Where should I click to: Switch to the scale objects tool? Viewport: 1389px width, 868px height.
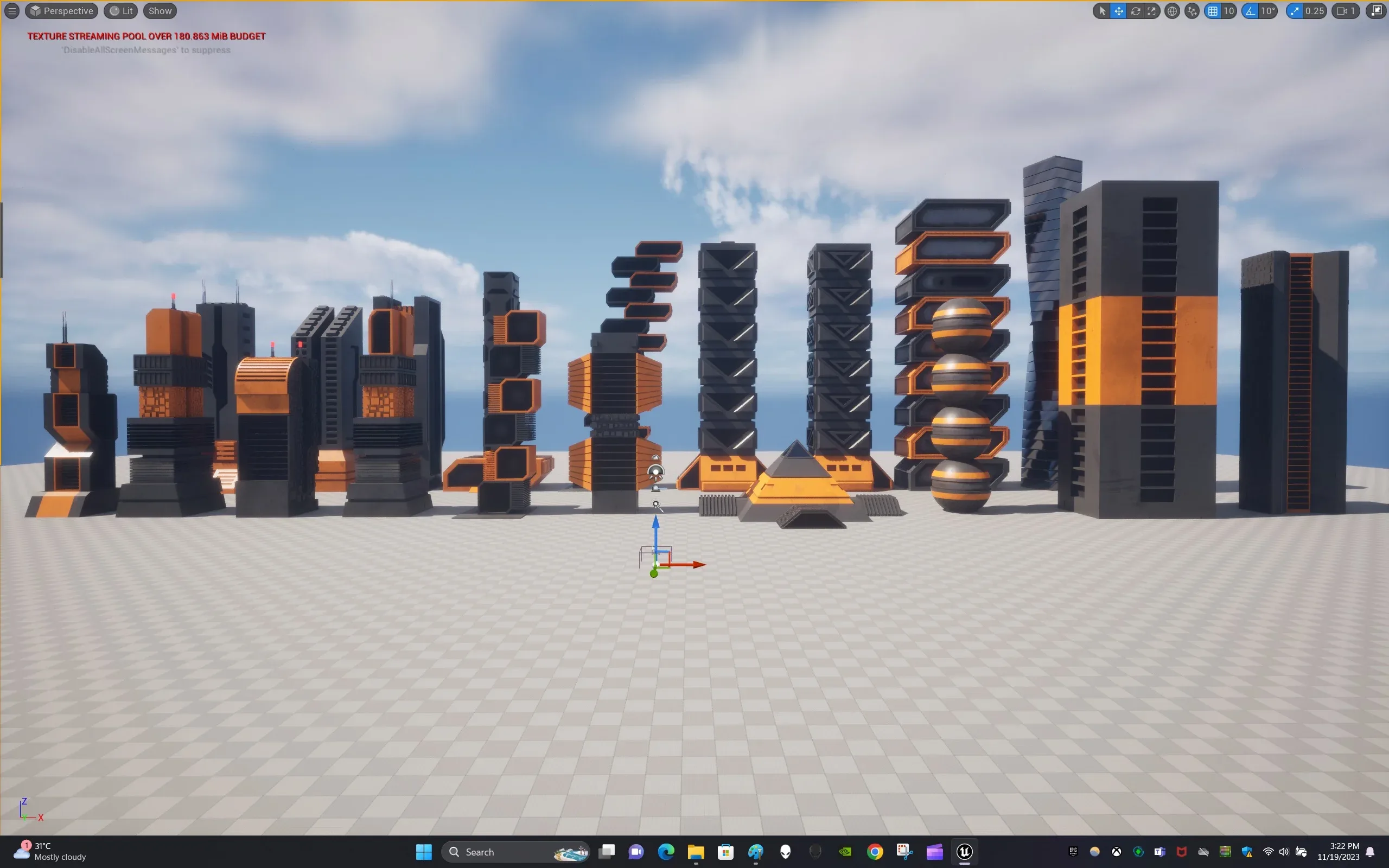(1151, 11)
